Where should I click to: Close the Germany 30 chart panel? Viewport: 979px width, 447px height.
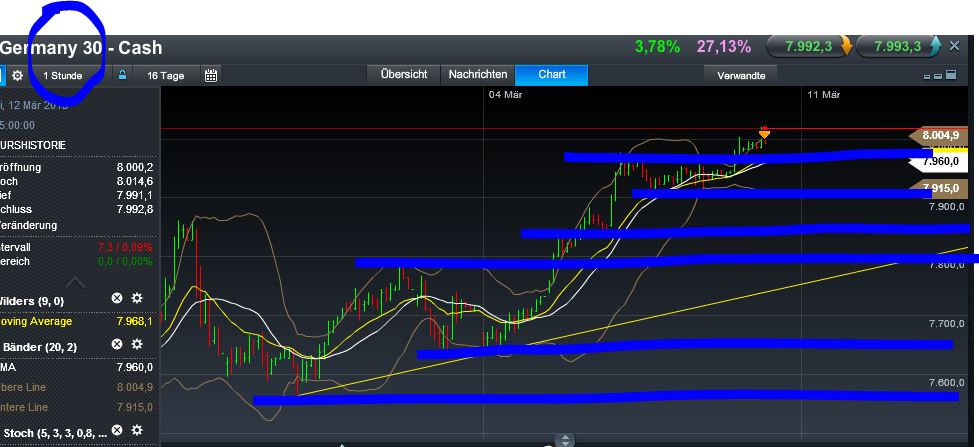click(955, 46)
